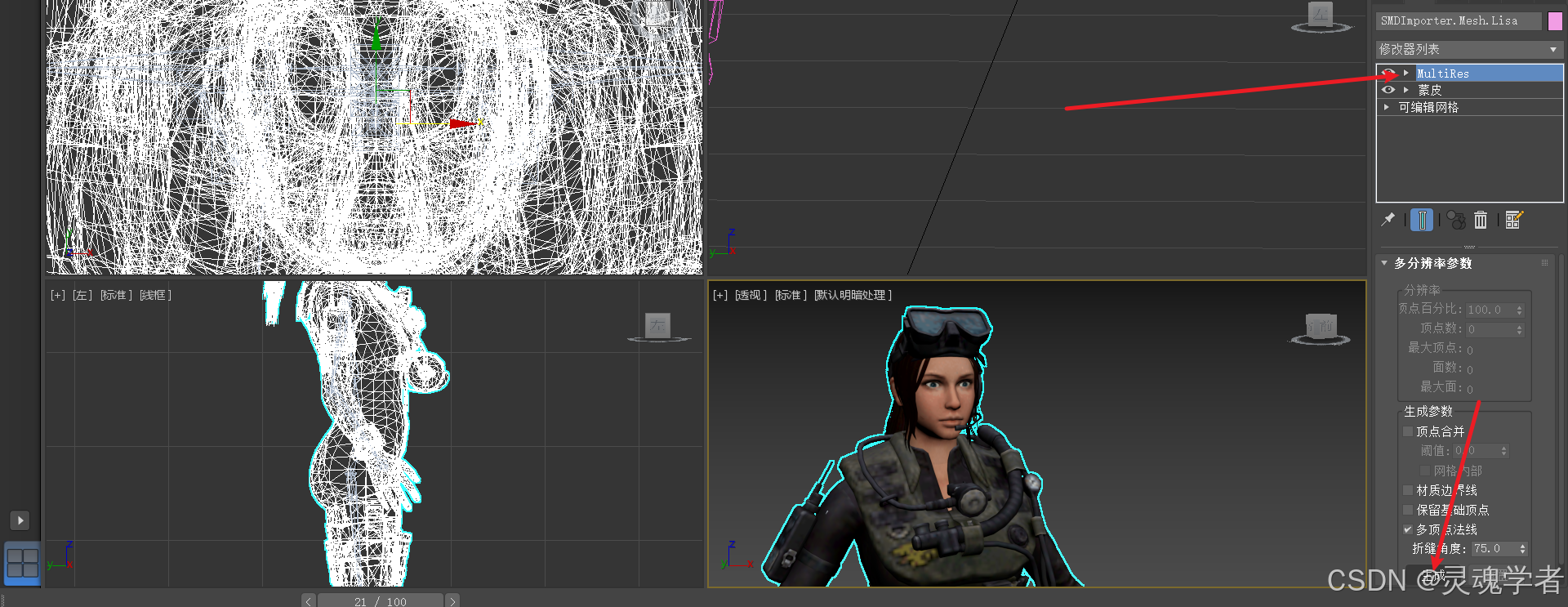Viewport: 1568px width, 607px height.
Task: Click 顶点百分比 spinner arrows
Action: click(x=1520, y=310)
